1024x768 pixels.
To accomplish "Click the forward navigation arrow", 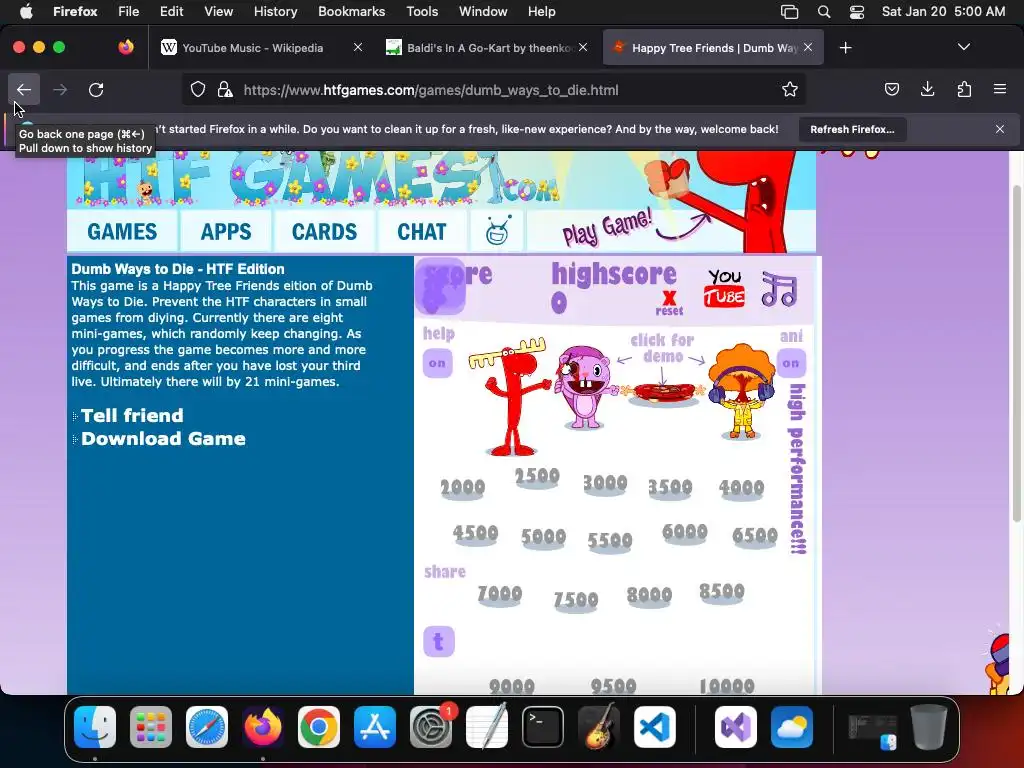I will tap(60, 89).
